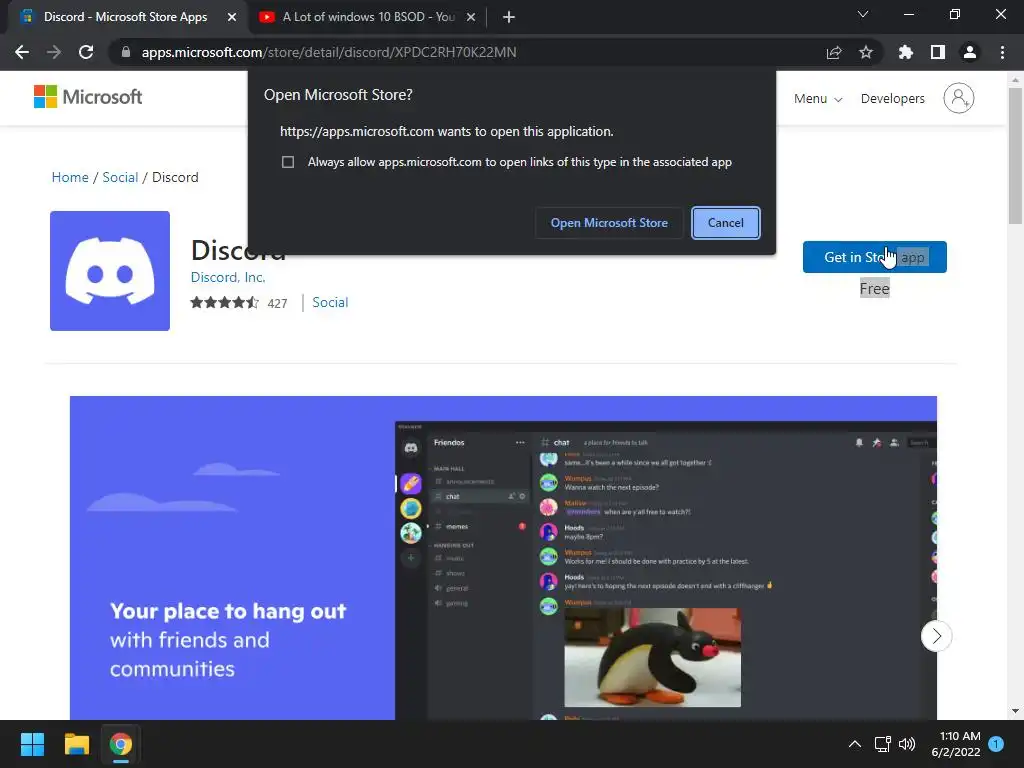Viewport: 1024px width, 768px height.
Task: Click the "Free" price text
Action: (x=874, y=289)
